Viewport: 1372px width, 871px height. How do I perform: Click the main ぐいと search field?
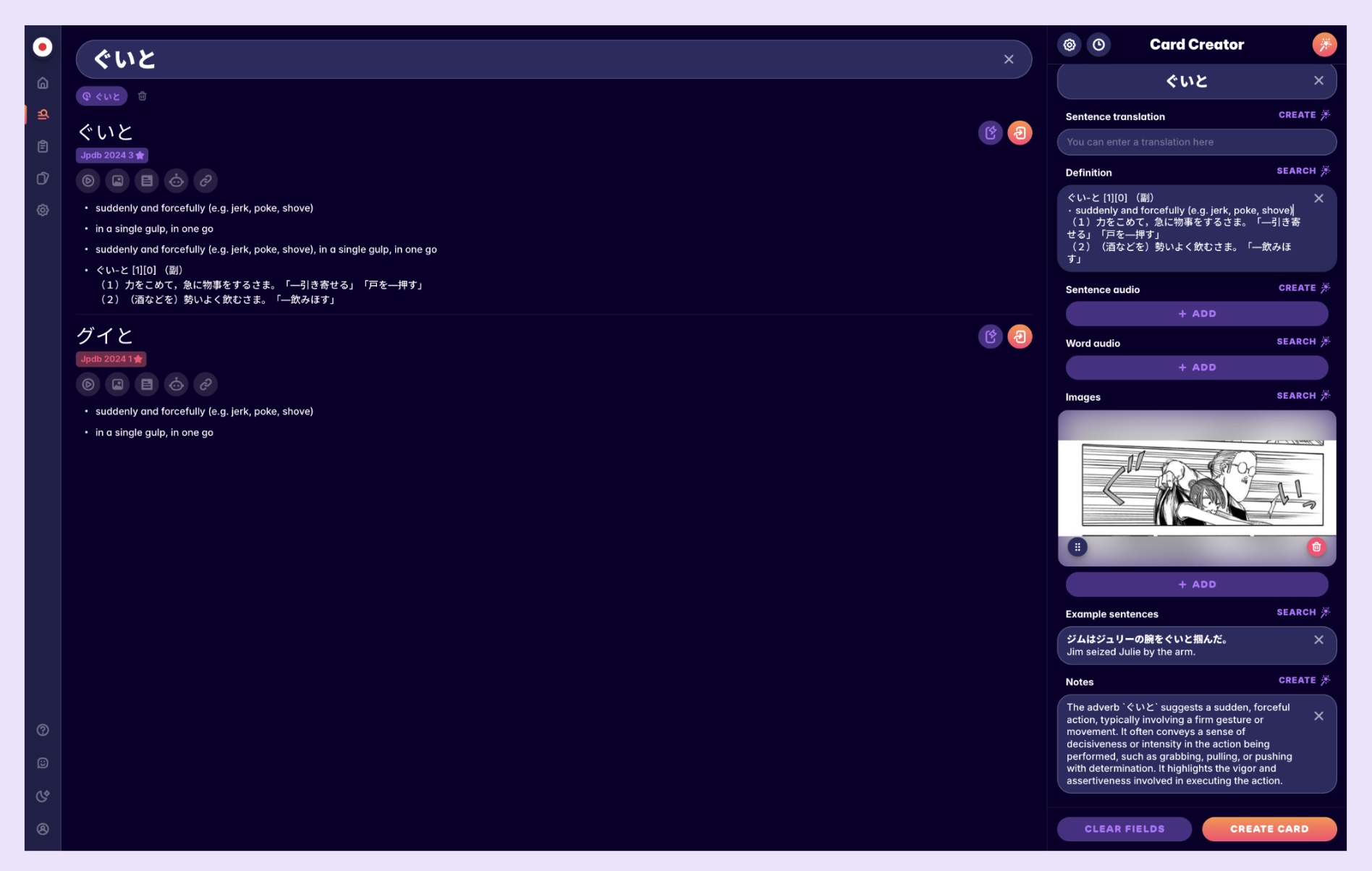(x=554, y=59)
